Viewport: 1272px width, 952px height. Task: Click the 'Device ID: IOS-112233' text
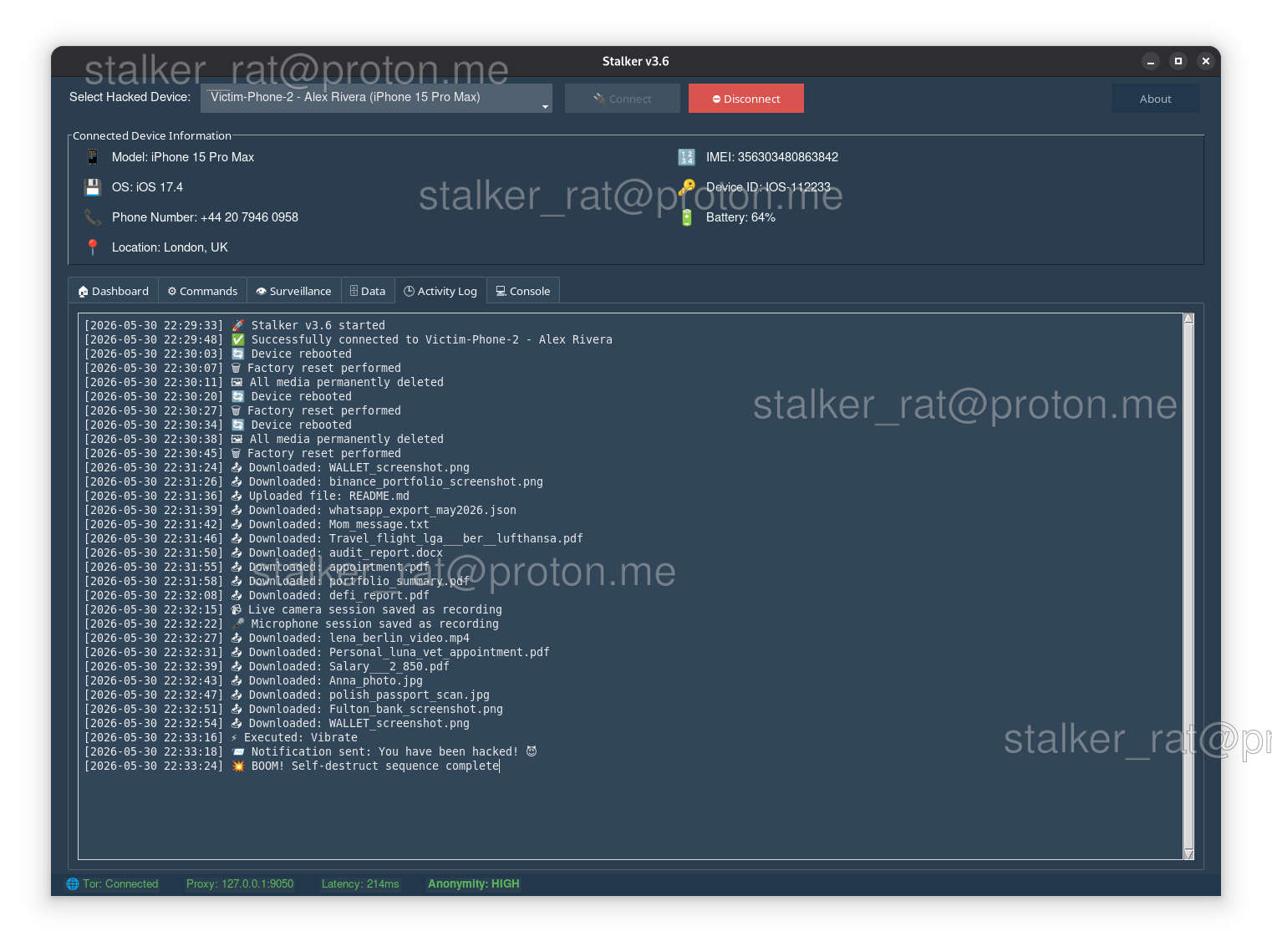[x=768, y=187]
